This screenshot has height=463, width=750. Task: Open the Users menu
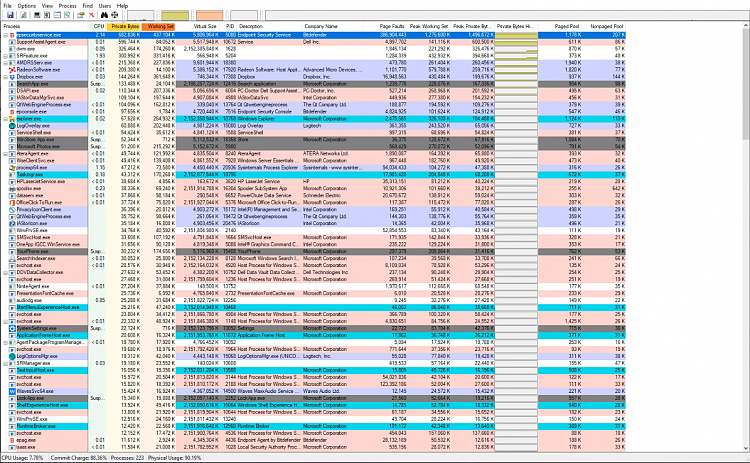105,6
